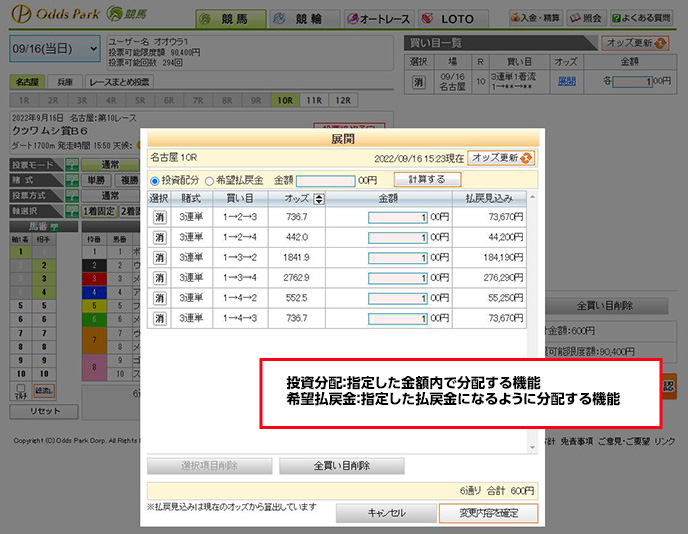The height and width of the screenshot is (534, 688).
Task: Toggle the マルチ checkbox
Action: pos(21,388)
